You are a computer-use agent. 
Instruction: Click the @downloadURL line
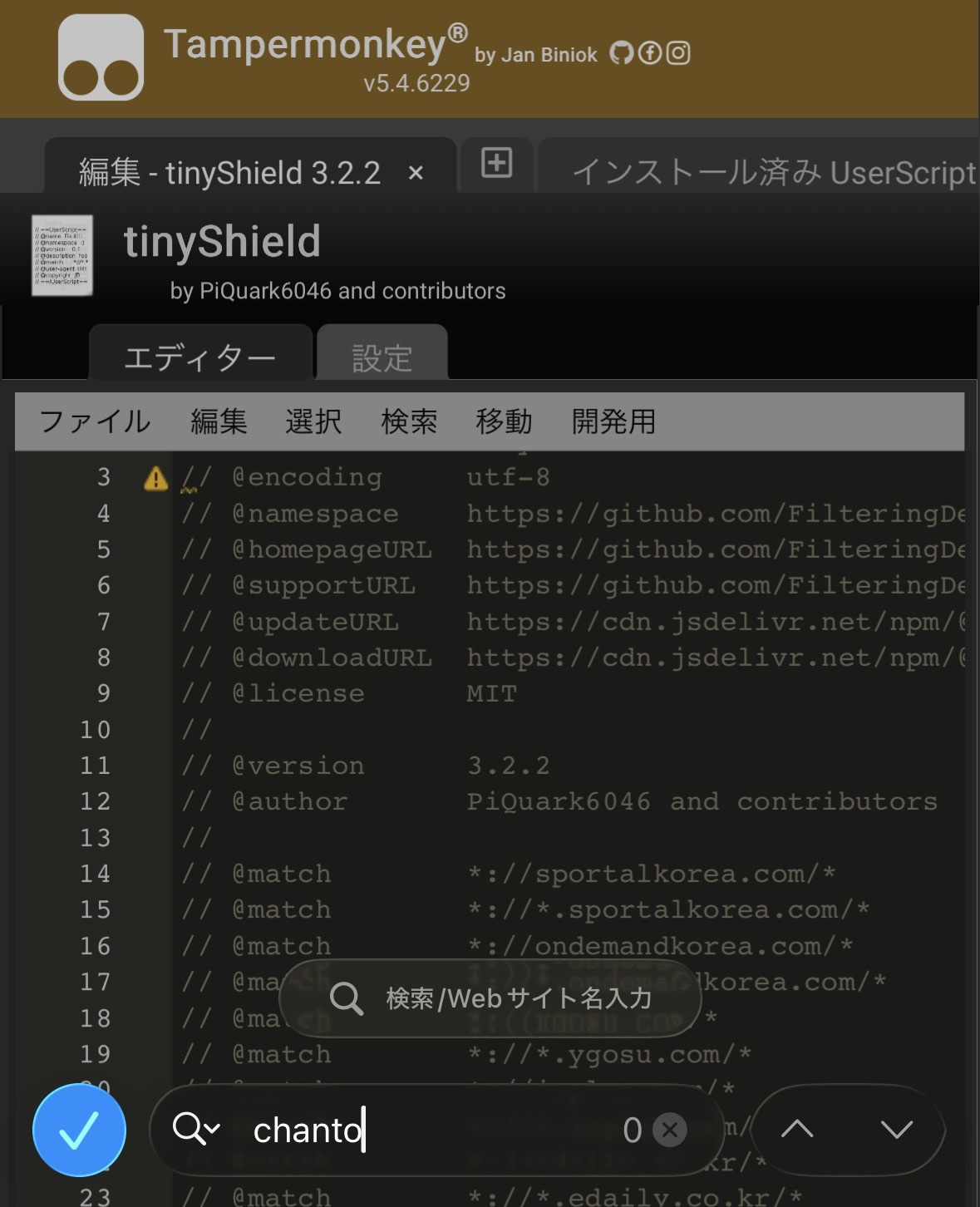click(573, 658)
